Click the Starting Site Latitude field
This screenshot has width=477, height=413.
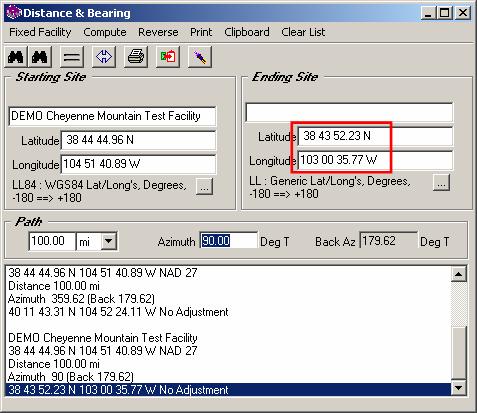point(138,140)
